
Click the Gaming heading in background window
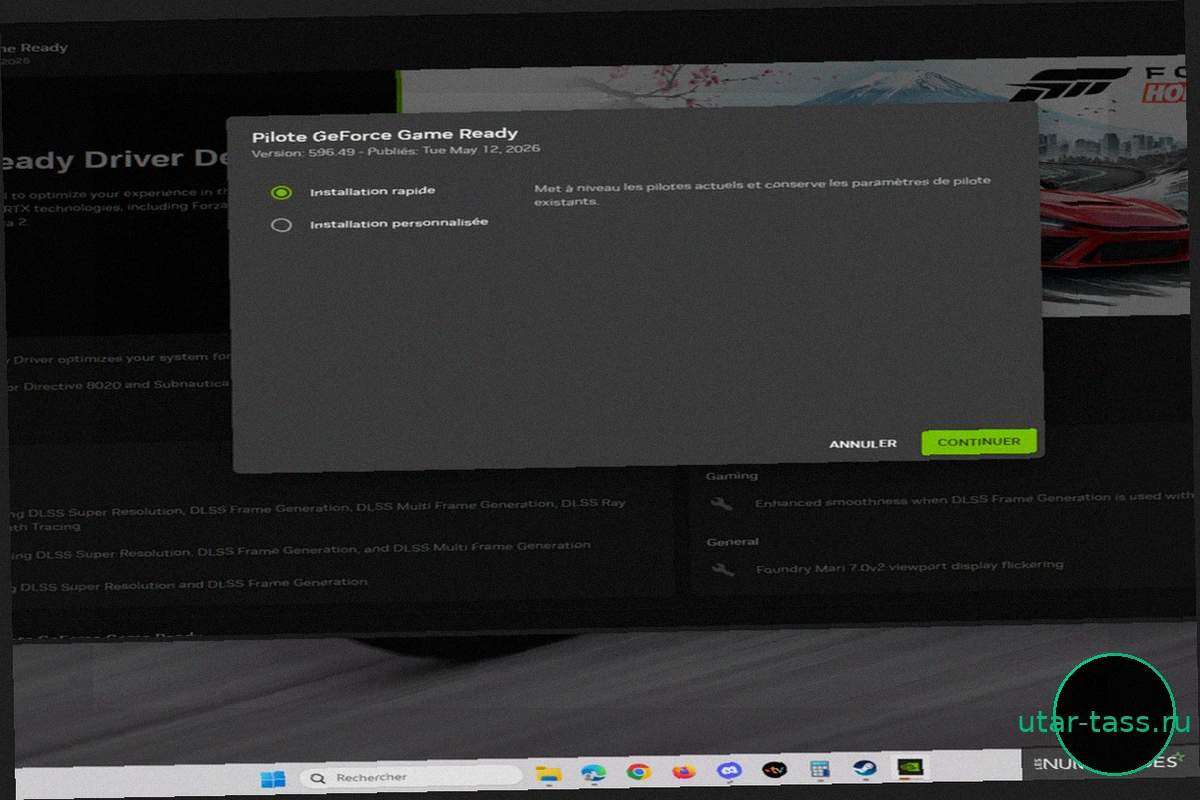(732, 476)
